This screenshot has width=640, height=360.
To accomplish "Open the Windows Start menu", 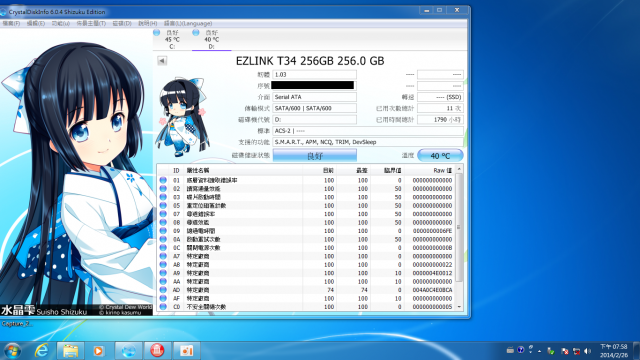I will click(x=12, y=351).
